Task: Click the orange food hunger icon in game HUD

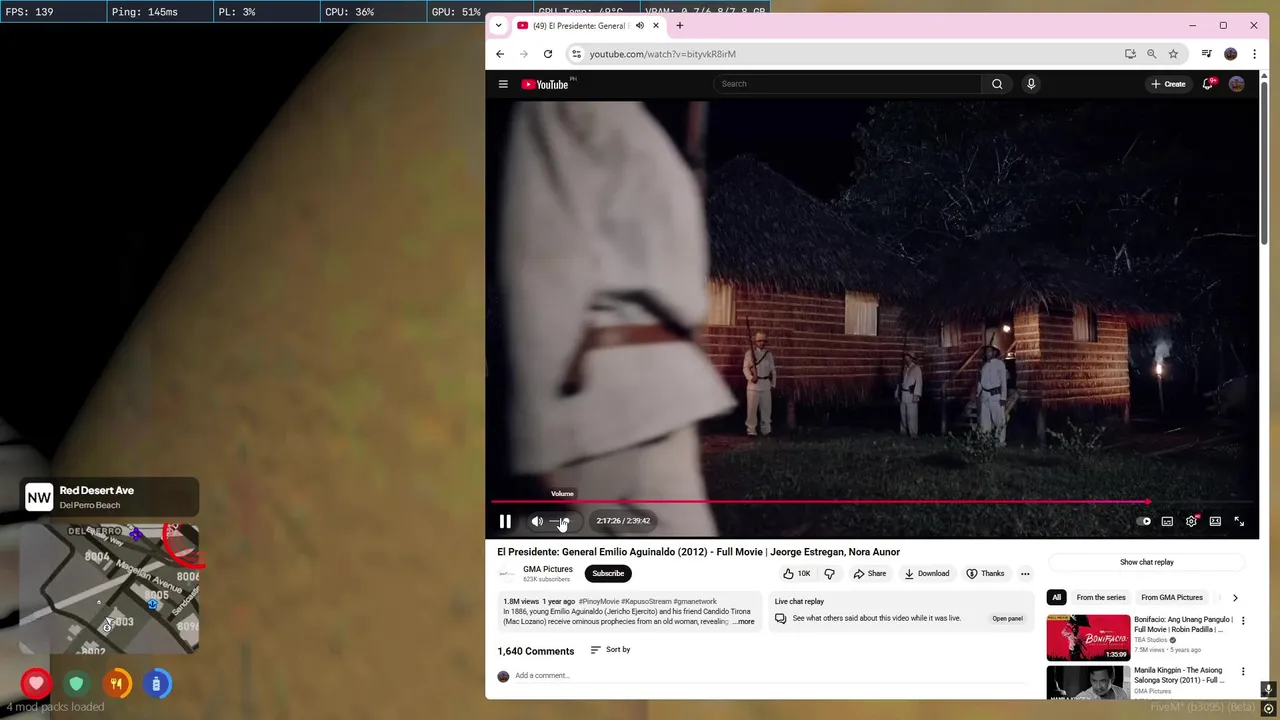Action: [116, 684]
